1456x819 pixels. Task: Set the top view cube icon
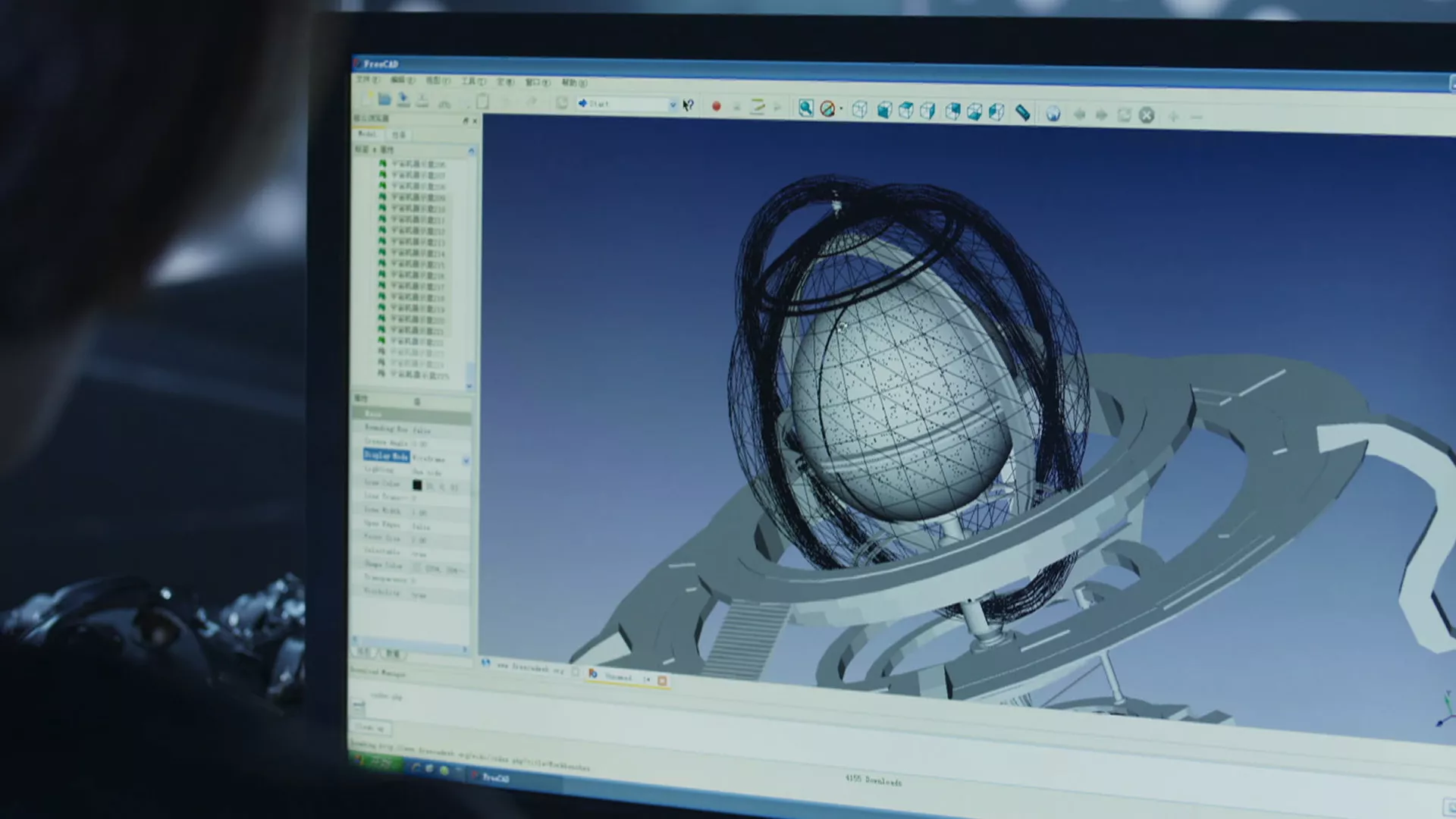tap(905, 111)
